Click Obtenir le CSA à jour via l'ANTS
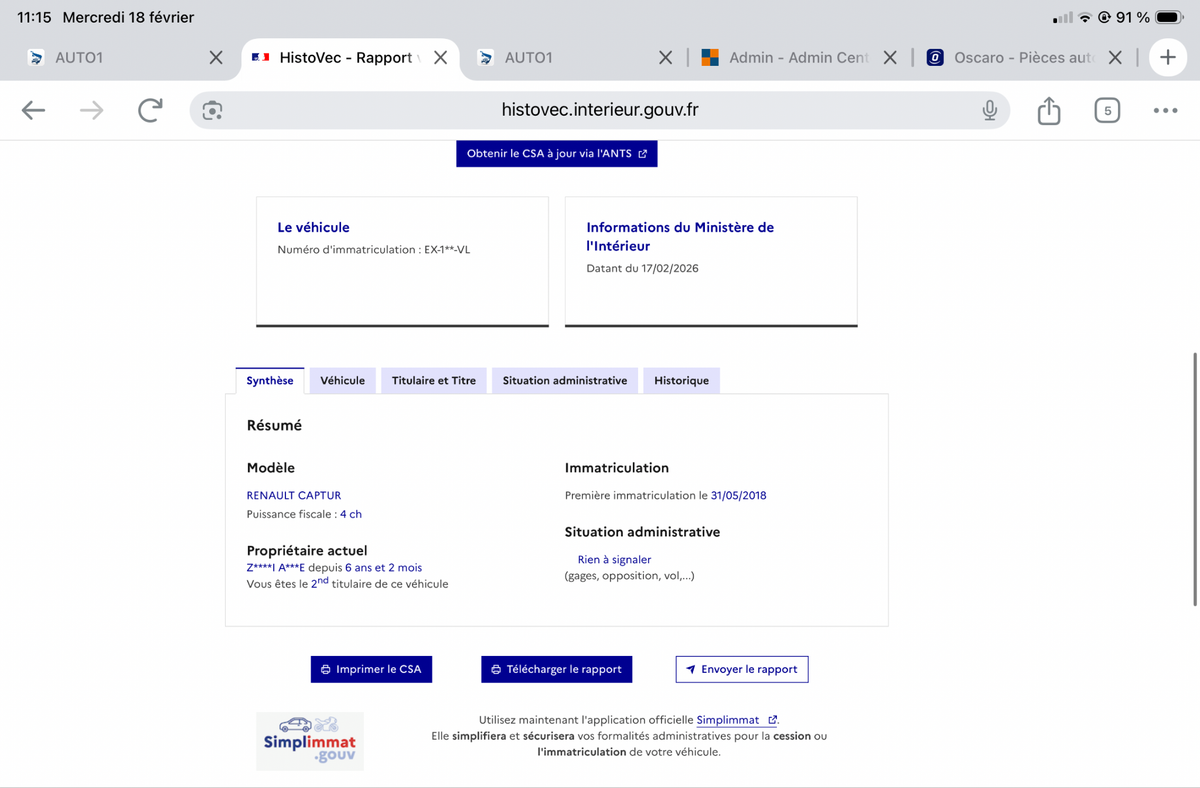Screen dimensions: 1200x788 [556, 153]
